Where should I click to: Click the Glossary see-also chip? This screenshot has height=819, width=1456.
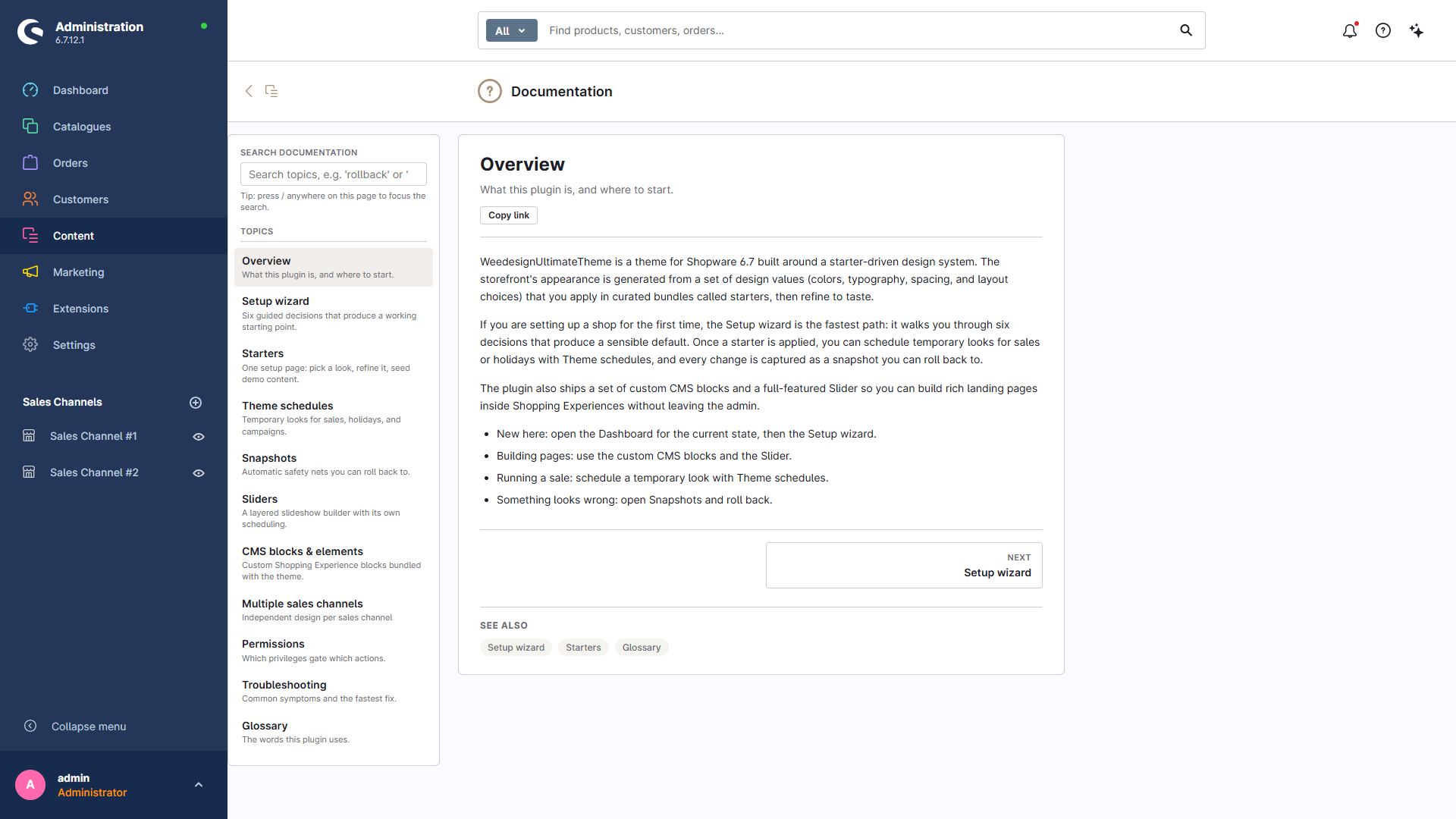click(642, 648)
